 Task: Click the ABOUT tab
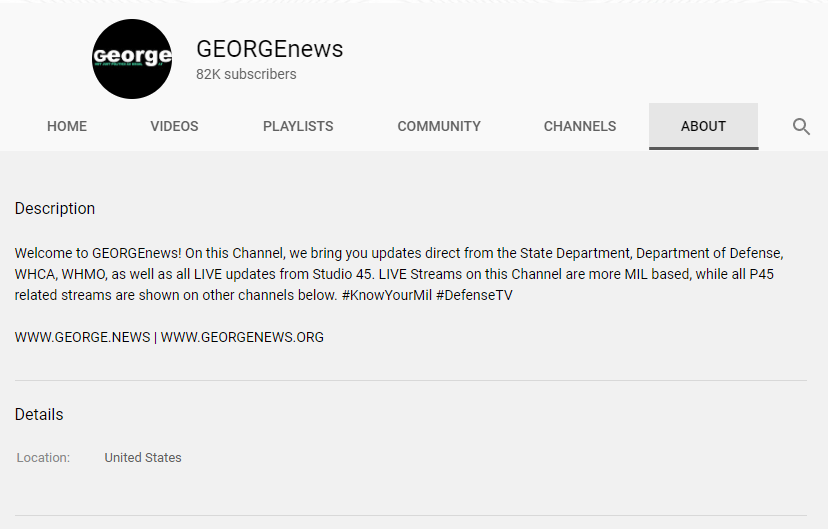703,126
